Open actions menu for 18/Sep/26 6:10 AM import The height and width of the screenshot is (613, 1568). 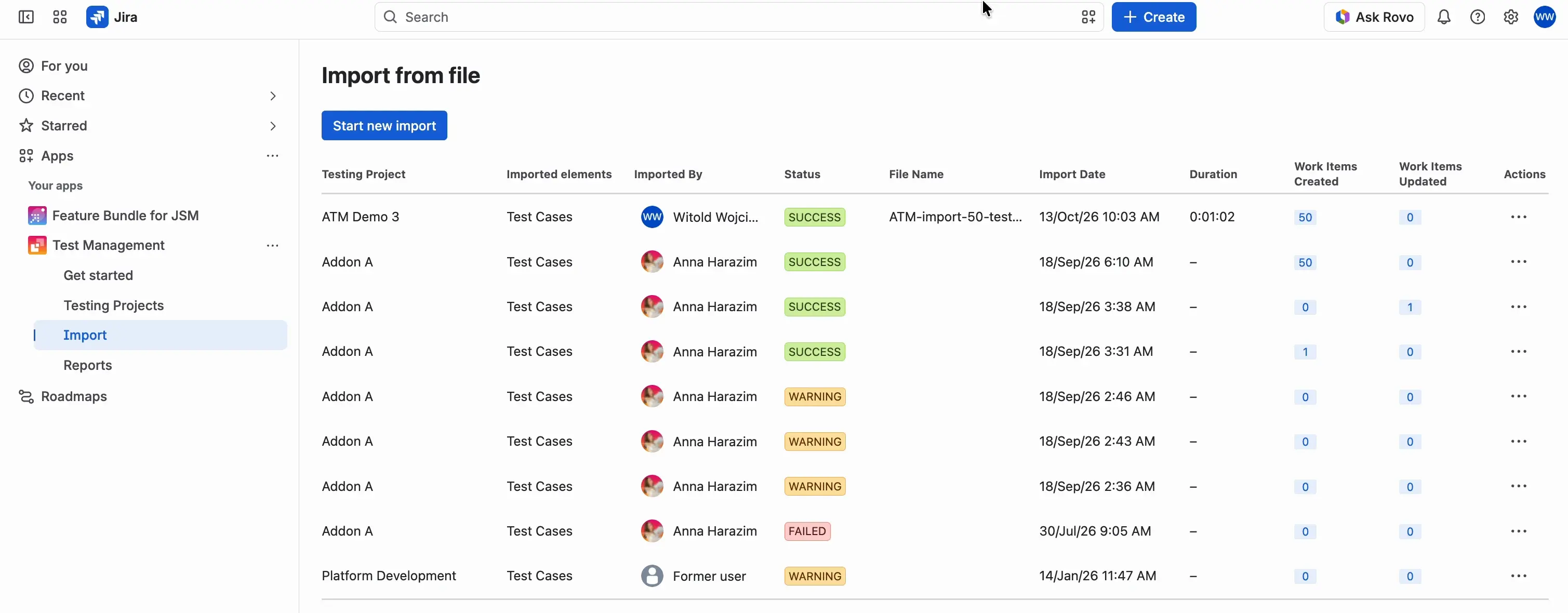click(1519, 262)
